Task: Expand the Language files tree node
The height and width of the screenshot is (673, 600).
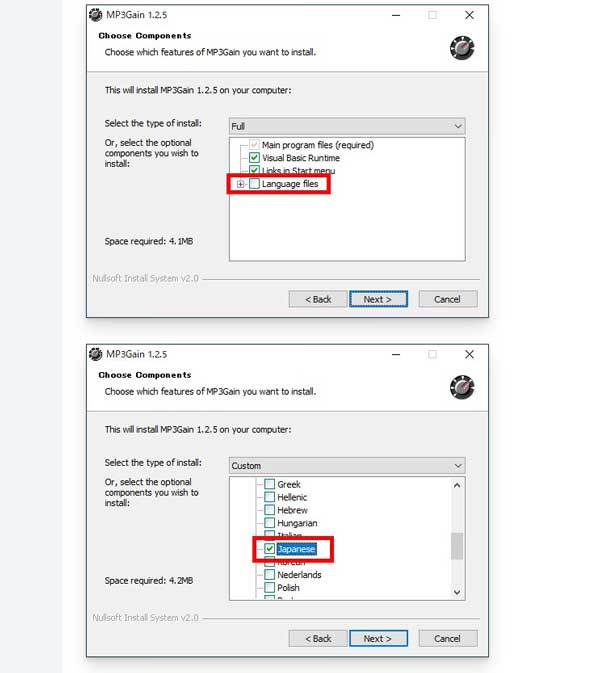Action: pos(240,184)
